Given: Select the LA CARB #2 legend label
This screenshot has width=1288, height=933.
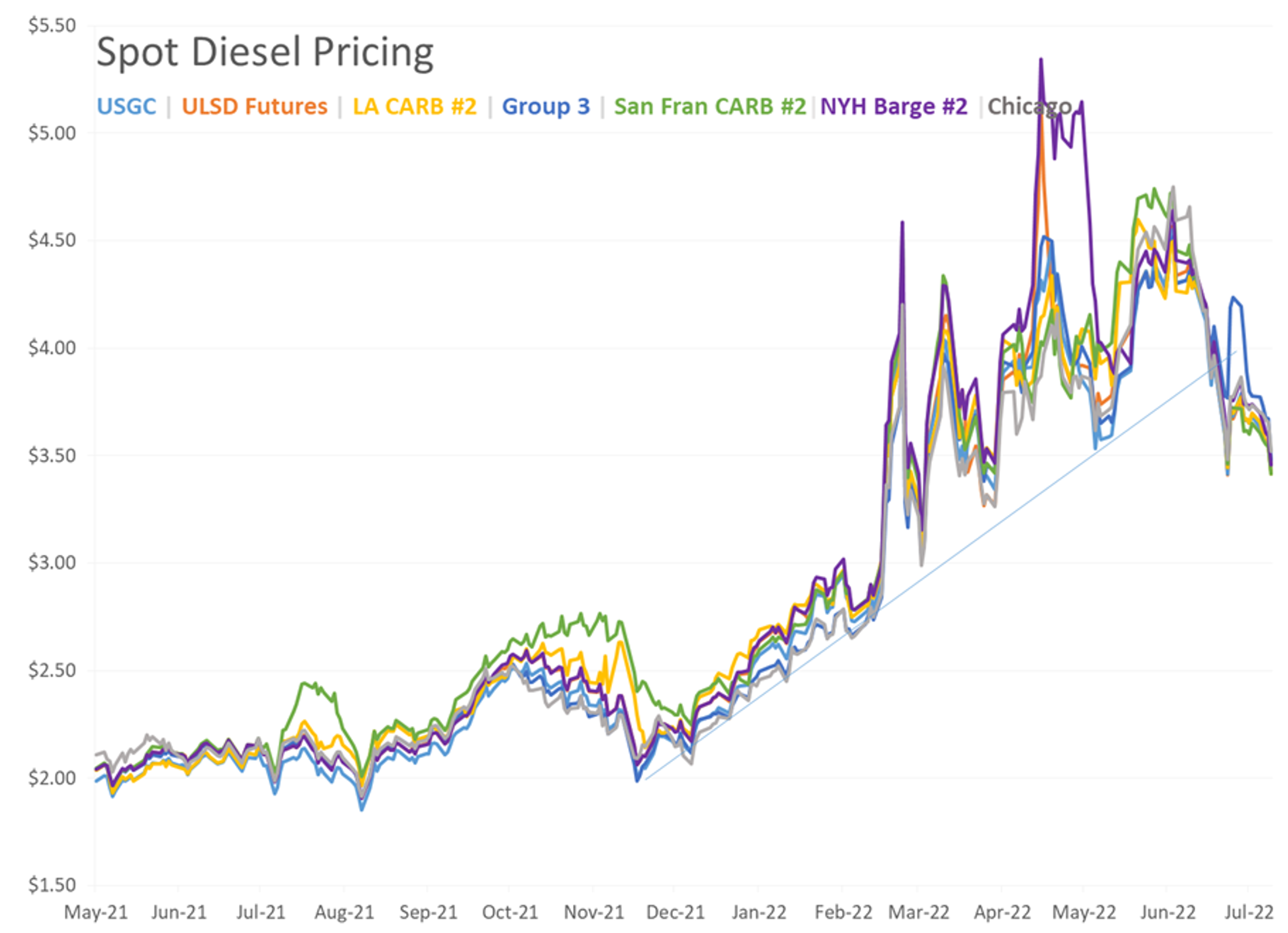Looking at the screenshot, I should point(415,106).
